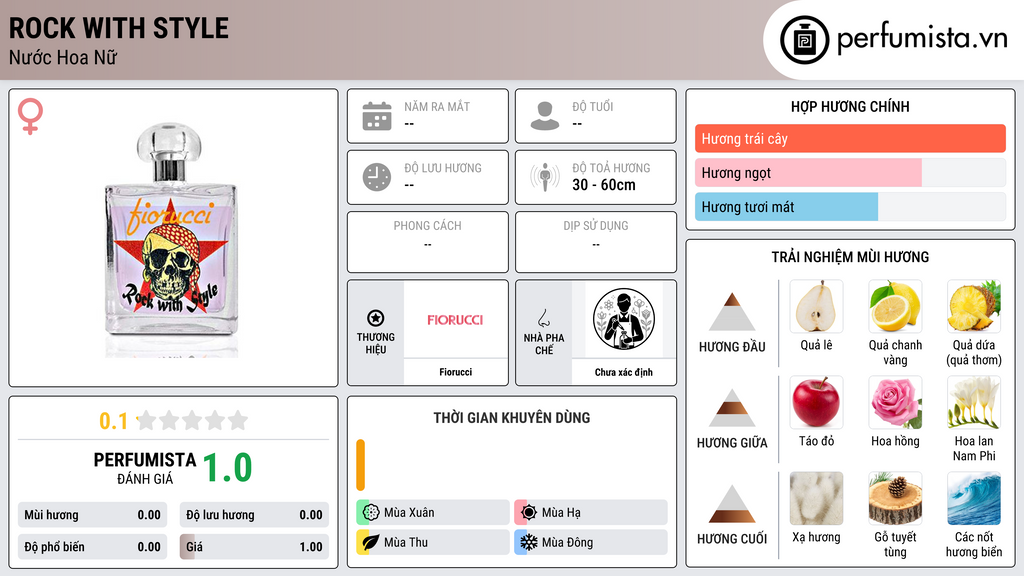Click the yellow 0.1 rating score
Viewport: 1024px width, 576px height.
tap(114, 421)
